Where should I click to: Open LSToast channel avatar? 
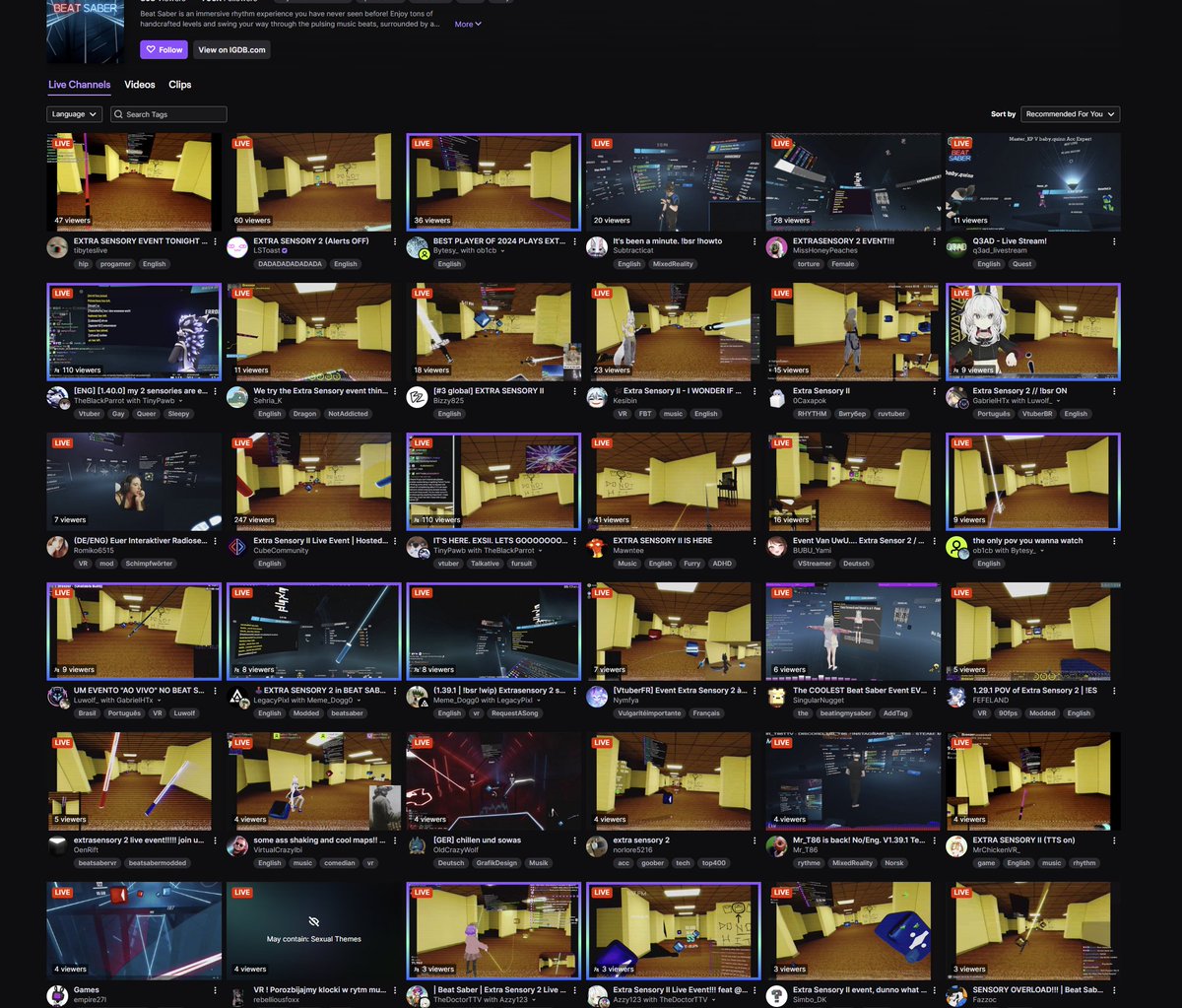pyautogui.click(x=237, y=247)
